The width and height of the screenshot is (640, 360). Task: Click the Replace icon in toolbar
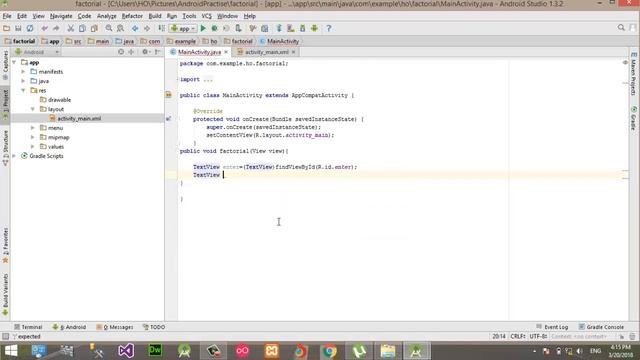click(x=120, y=28)
